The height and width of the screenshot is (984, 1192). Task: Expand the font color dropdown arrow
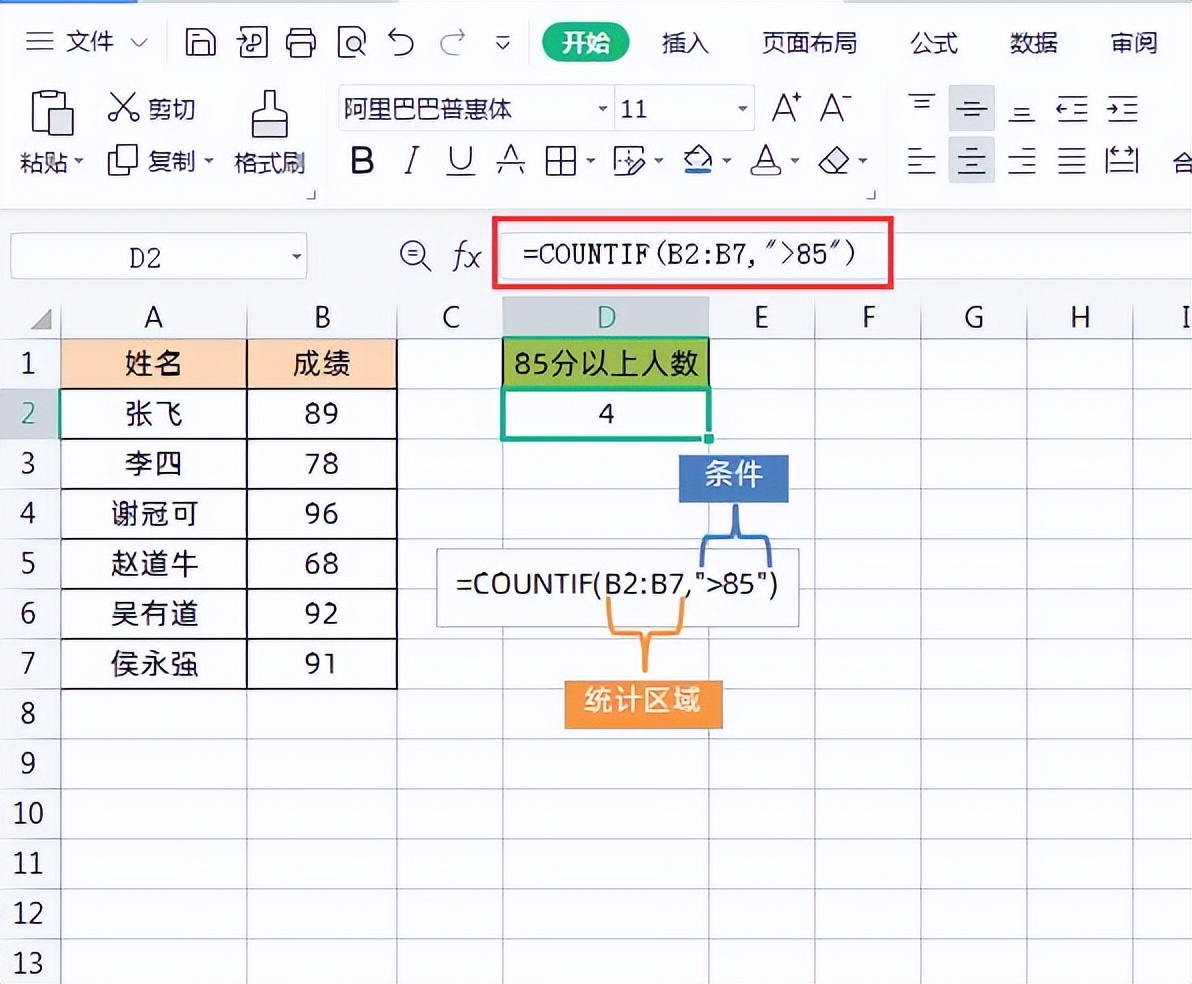tap(794, 160)
